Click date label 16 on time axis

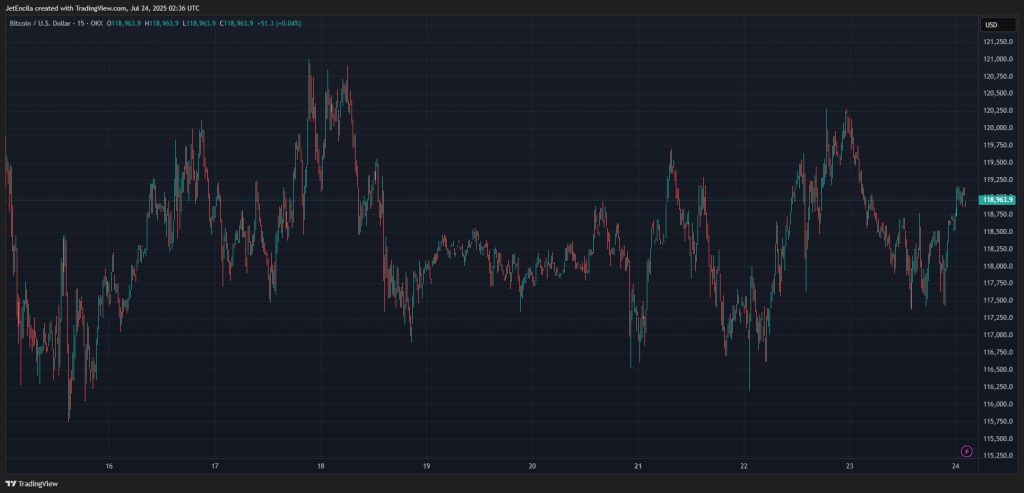(x=109, y=466)
